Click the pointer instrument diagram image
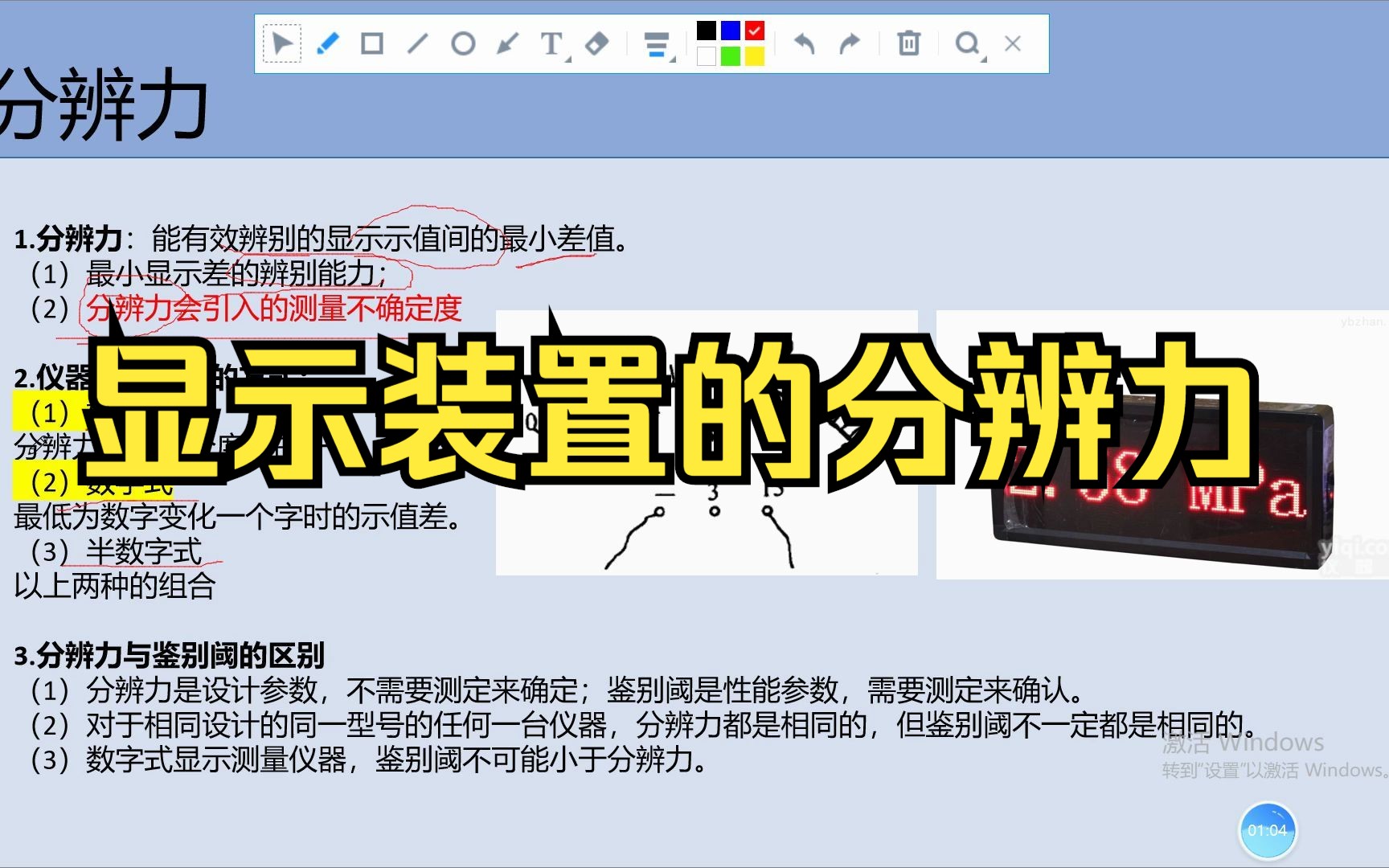The image size is (1389, 868). pos(707,443)
